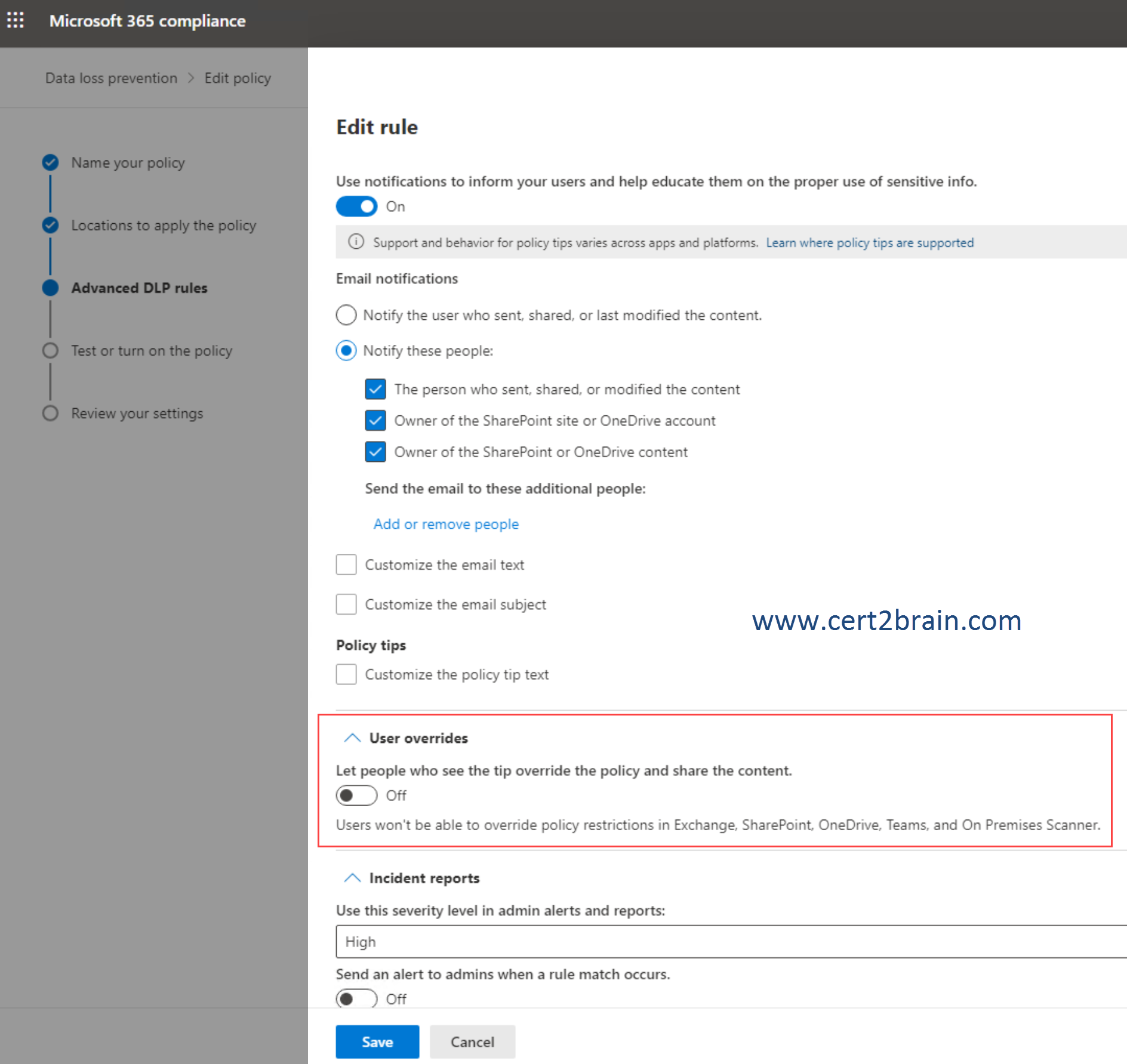Click the Review your settings step circle
The height and width of the screenshot is (1064, 1127).
50,413
